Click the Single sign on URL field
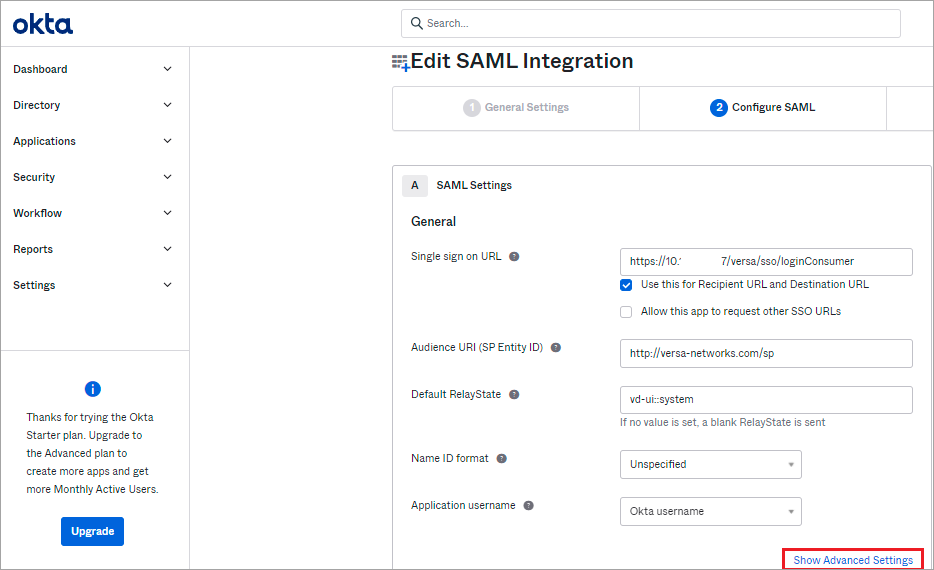This screenshot has width=934, height=570. [766, 262]
